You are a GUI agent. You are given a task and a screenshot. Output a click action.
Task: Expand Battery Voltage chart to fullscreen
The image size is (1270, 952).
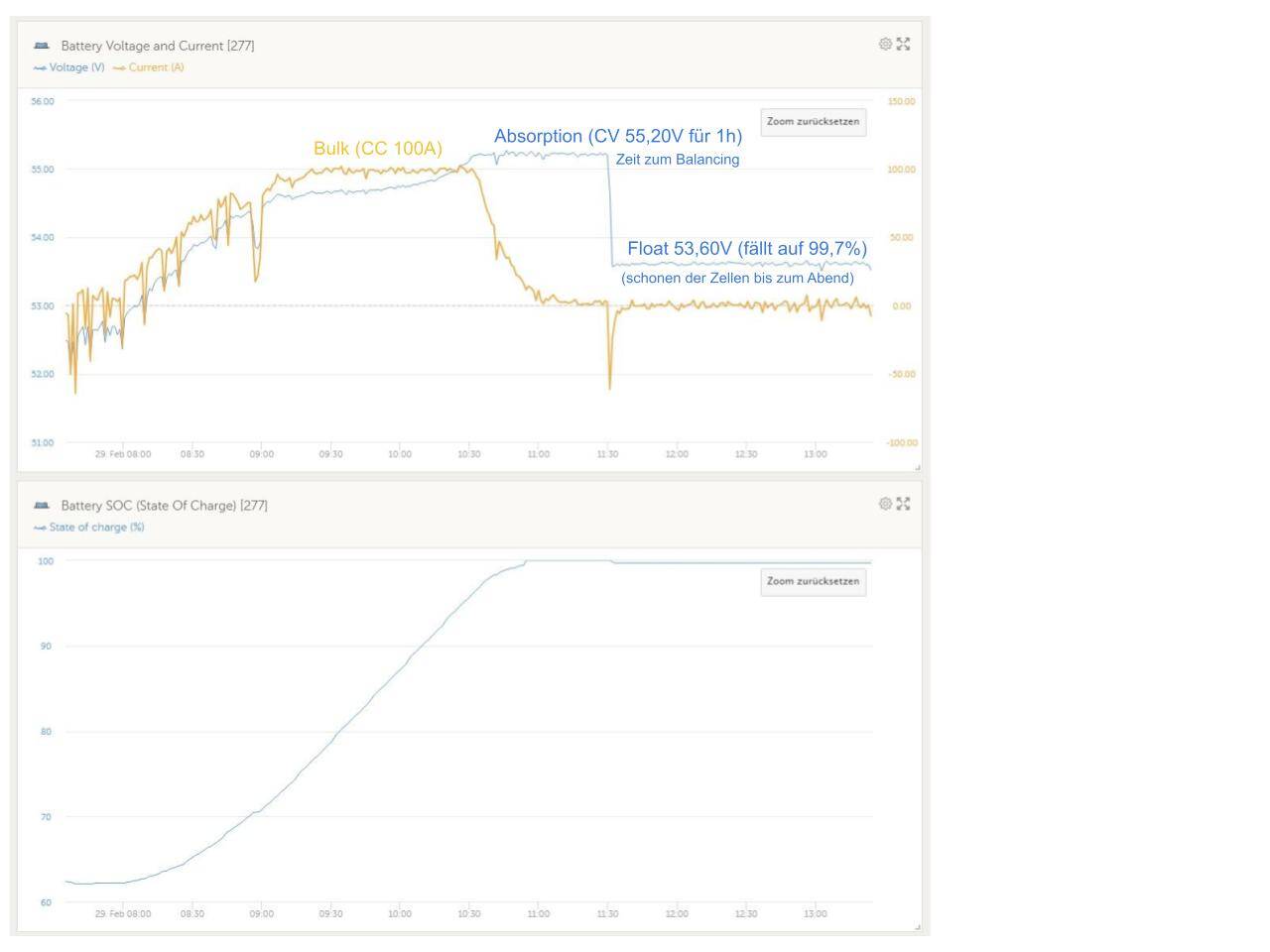click(903, 44)
